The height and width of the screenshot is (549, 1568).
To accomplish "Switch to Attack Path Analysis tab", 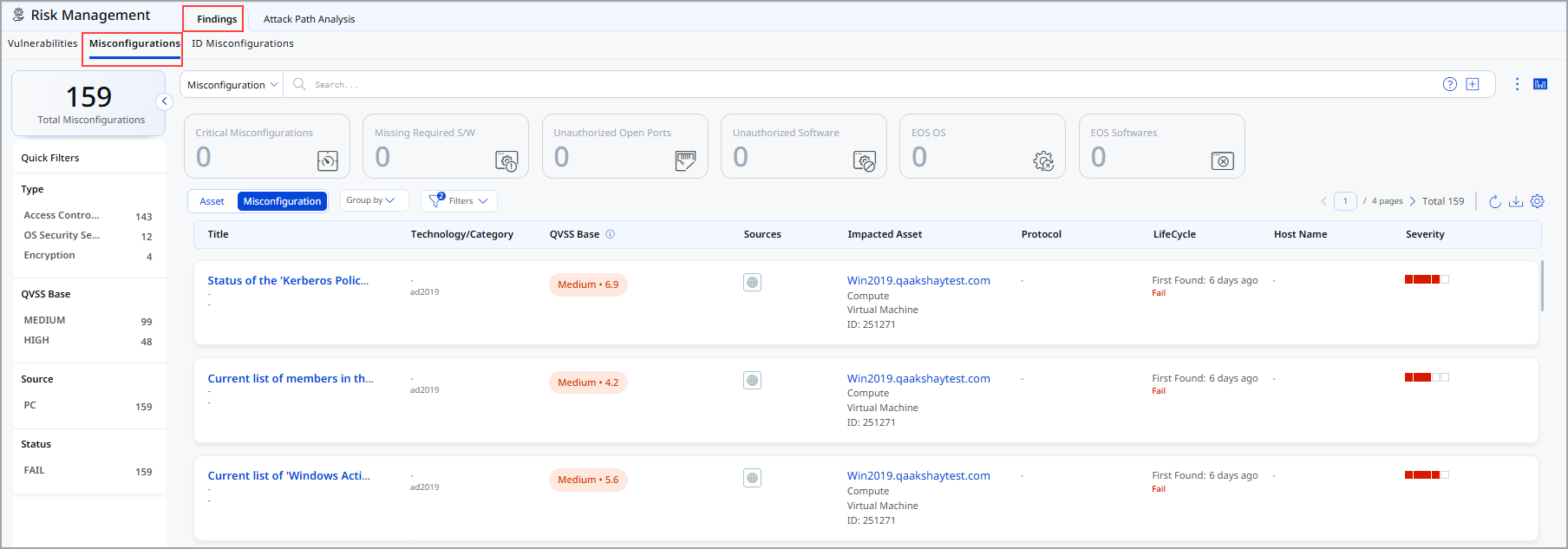I will 309,19.
